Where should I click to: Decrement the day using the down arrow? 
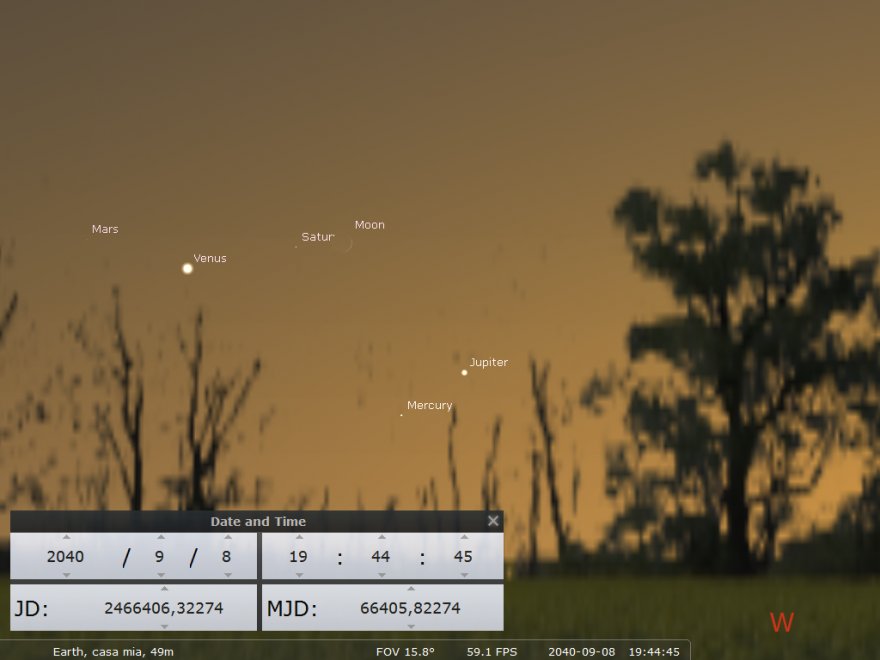(x=227, y=575)
